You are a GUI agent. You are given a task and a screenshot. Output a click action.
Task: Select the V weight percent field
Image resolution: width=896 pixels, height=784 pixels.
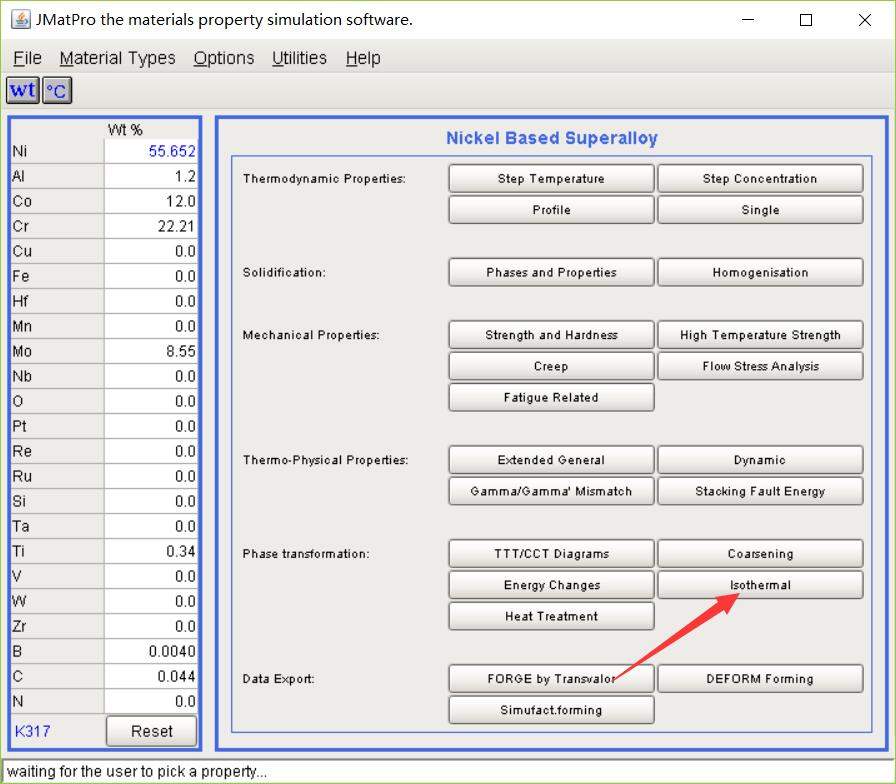151,576
